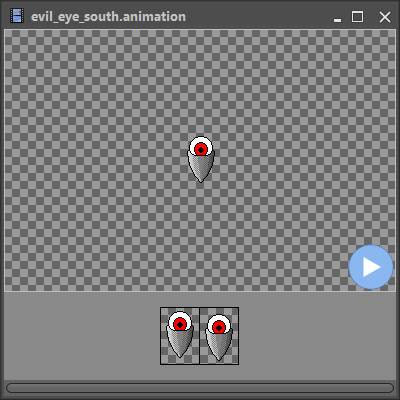This screenshot has height=400, width=400.
Task: Click empty gray area right of frame strip
Action: [317, 336]
